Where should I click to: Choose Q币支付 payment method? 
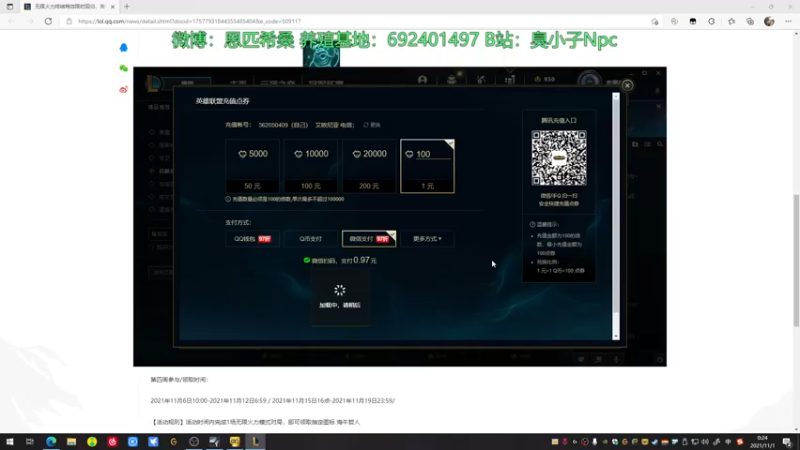pyautogui.click(x=311, y=239)
